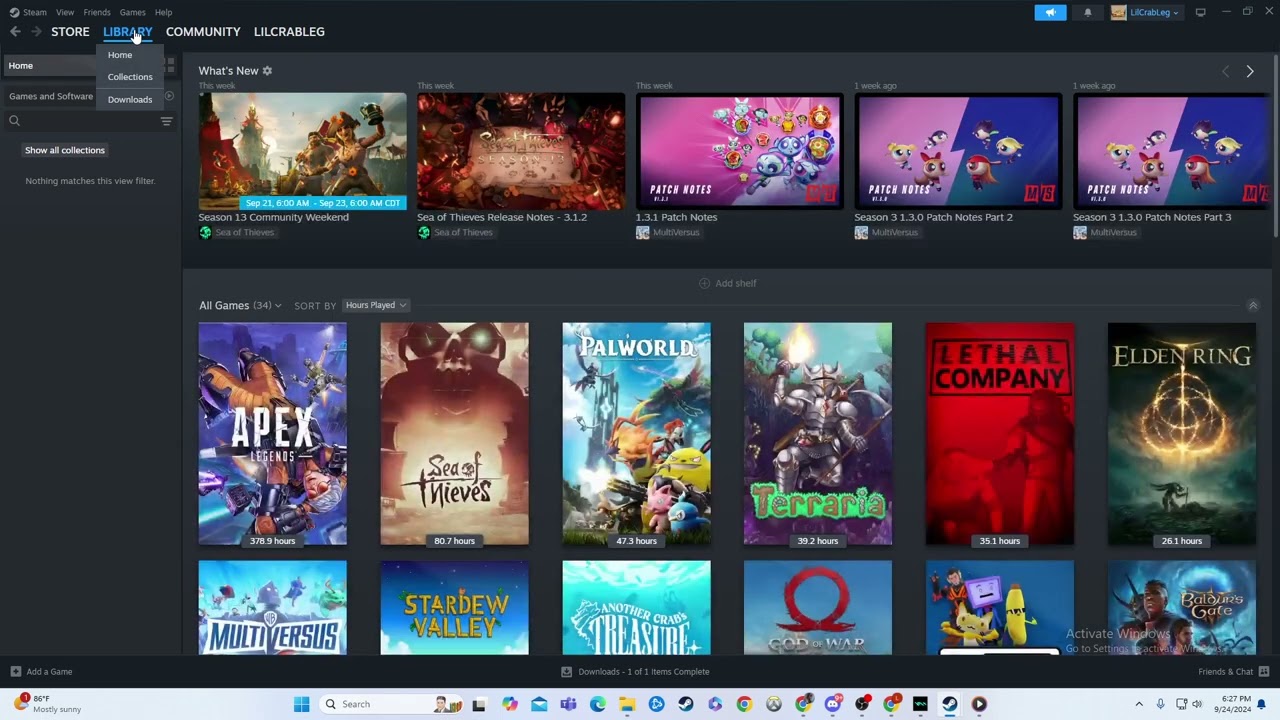
Task: Open Microsoft Teams from taskbar
Action: pos(568,704)
